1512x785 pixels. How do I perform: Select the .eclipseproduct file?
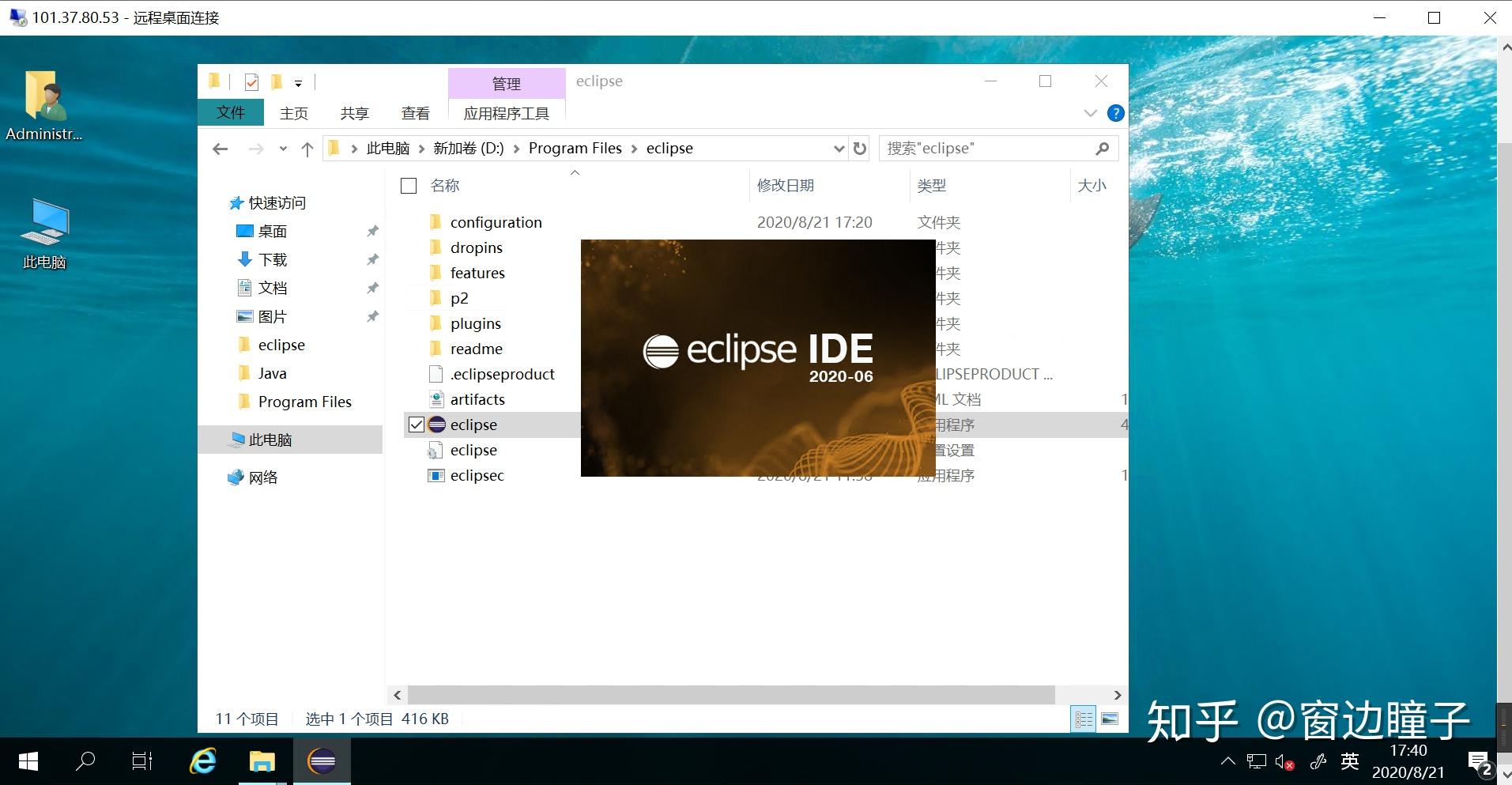click(503, 374)
